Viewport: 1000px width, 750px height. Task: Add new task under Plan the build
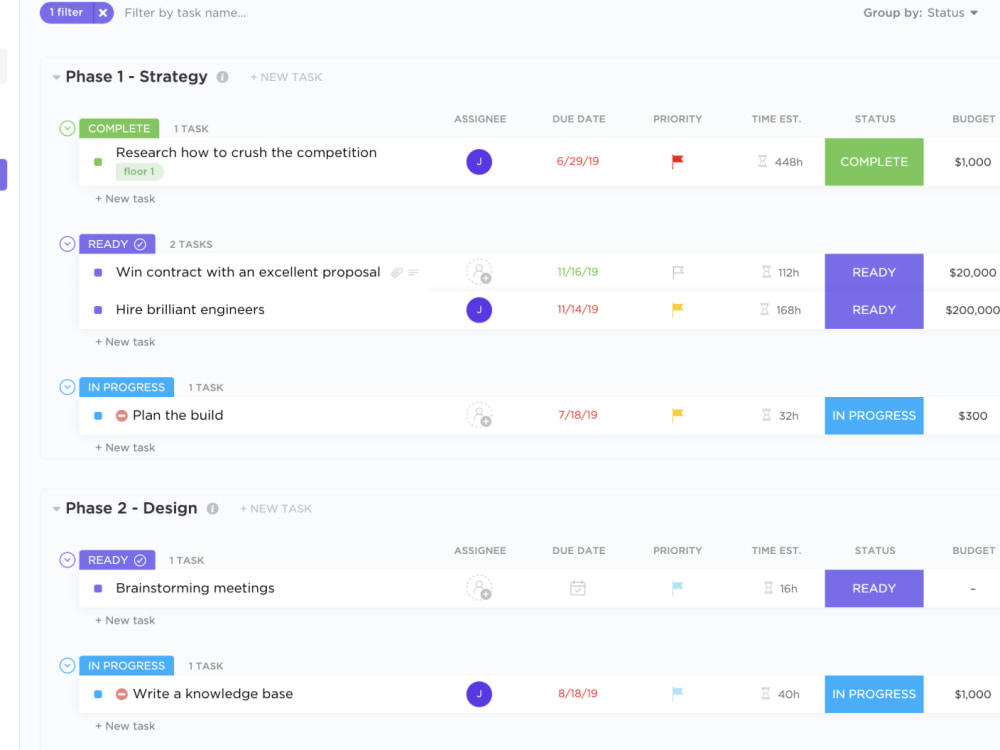tap(125, 448)
